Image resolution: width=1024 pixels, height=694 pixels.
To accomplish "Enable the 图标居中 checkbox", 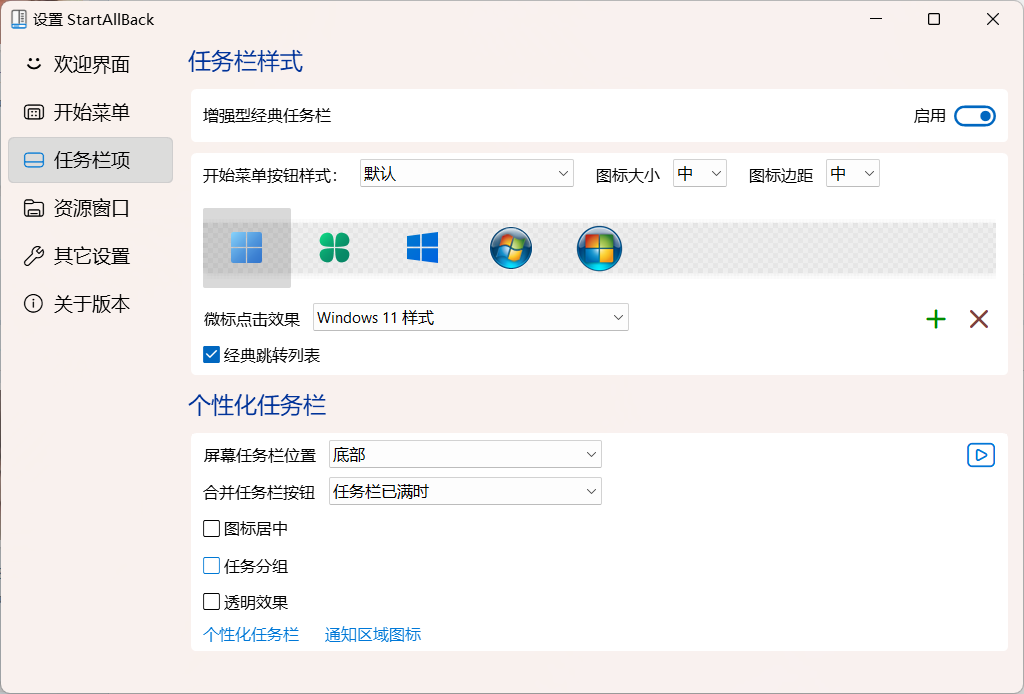I will [211, 529].
